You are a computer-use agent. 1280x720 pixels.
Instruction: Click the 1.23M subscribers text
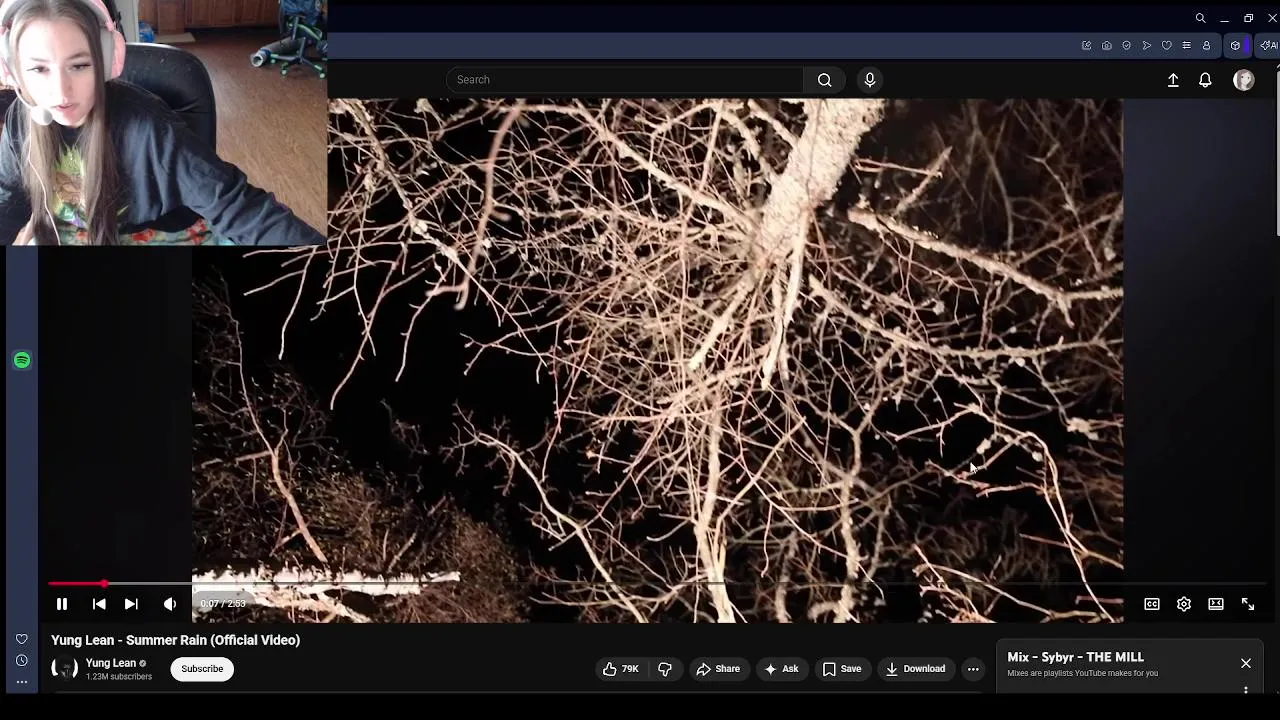(119, 677)
